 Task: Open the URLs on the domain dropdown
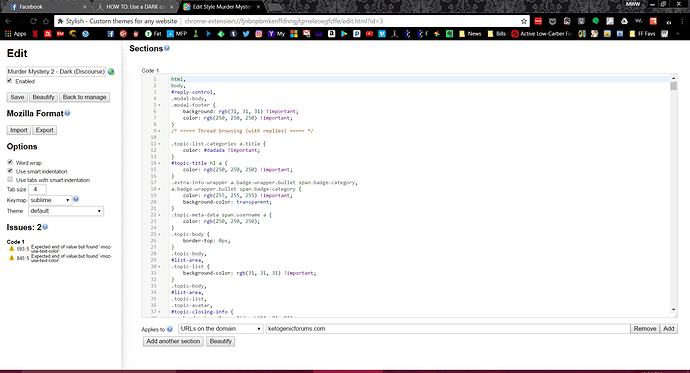point(221,329)
